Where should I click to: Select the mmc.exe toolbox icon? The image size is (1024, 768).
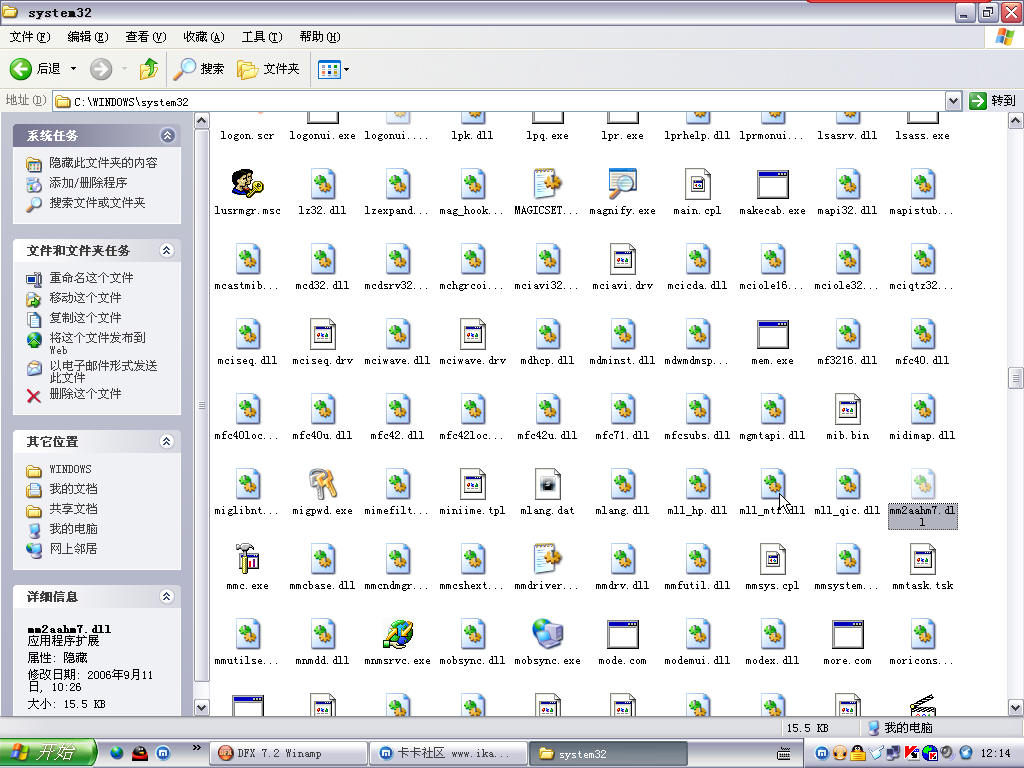[x=247, y=559]
